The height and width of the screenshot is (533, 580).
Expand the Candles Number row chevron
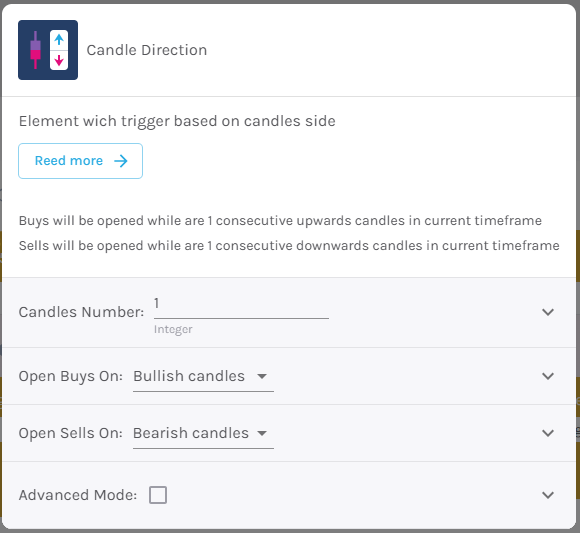click(548, 312)
